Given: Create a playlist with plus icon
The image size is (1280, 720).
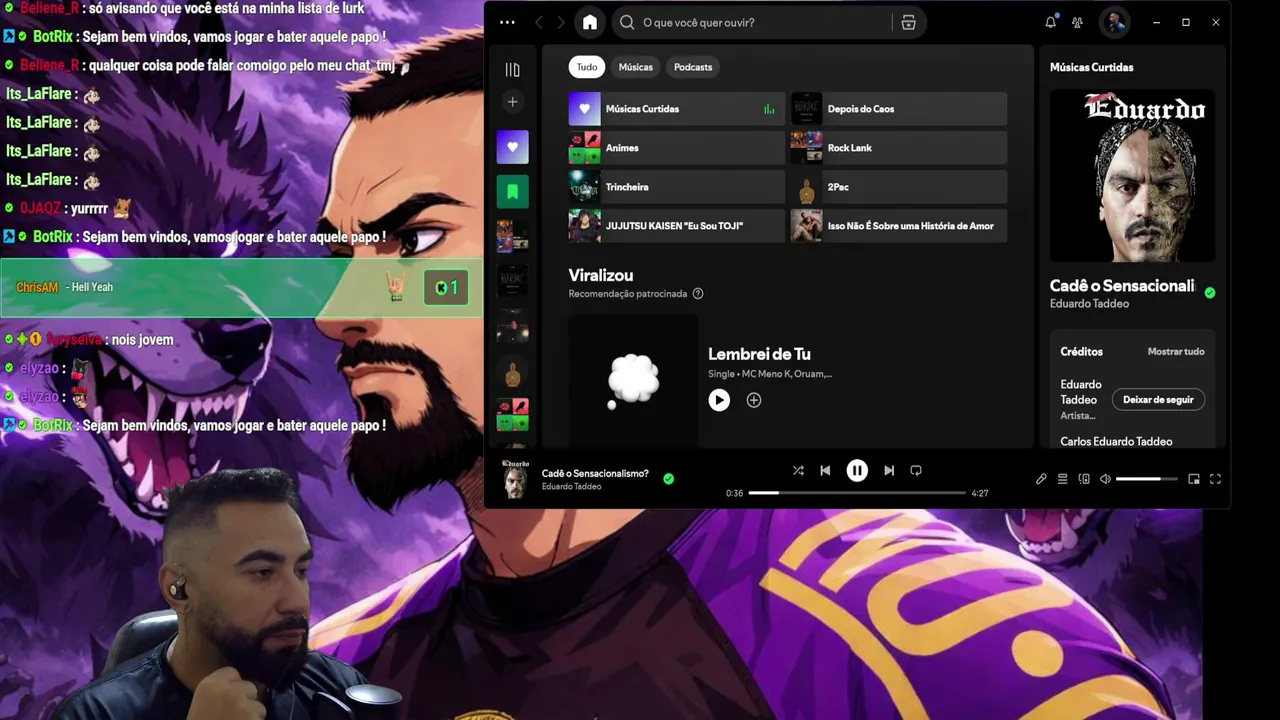Looking at the screenshot, I should click(x=512, y=101).
